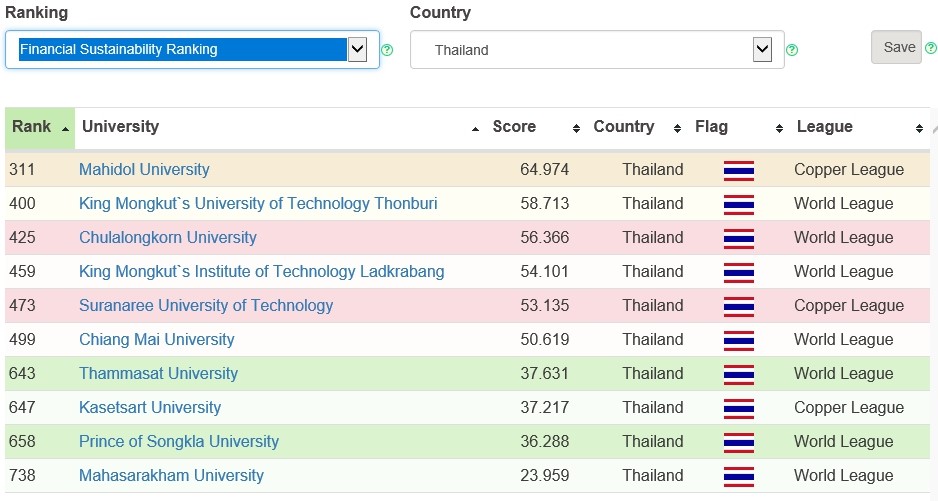This screenshot has height=501, width=938.
Task: Click the Score column sort arrows icon
Action: click(576, 128)
